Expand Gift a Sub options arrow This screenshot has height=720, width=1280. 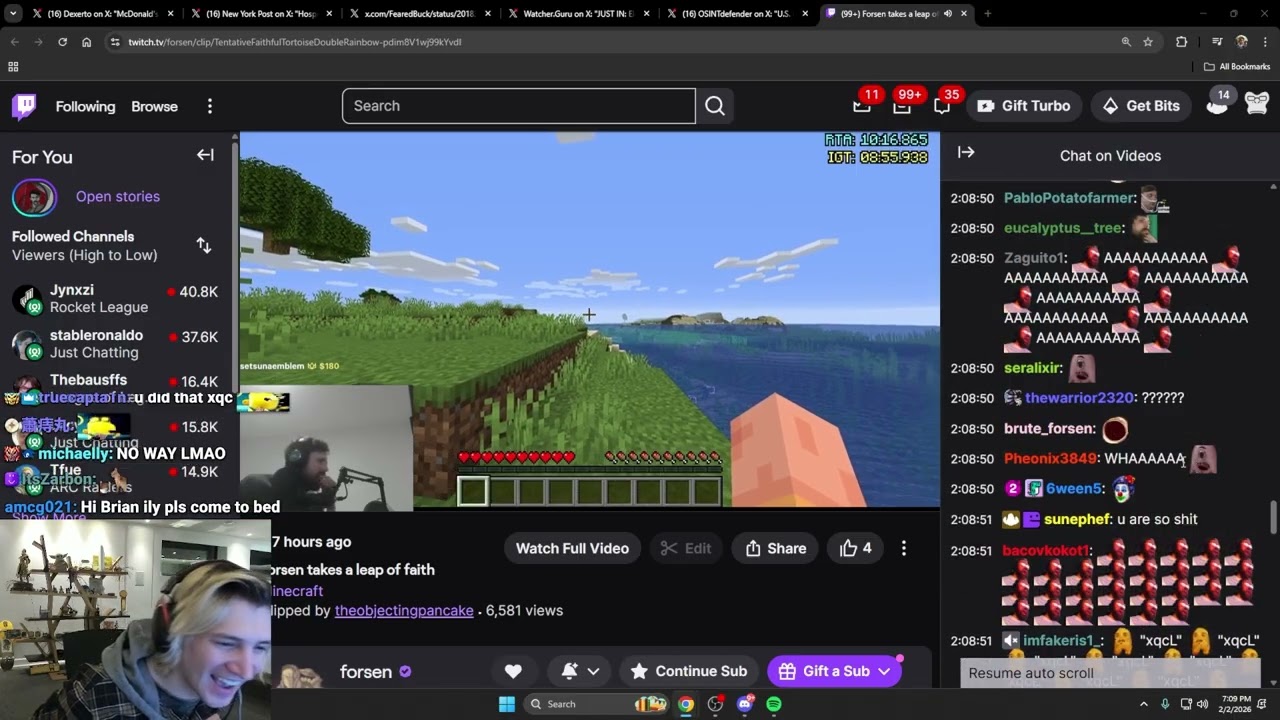coord(884,671)
